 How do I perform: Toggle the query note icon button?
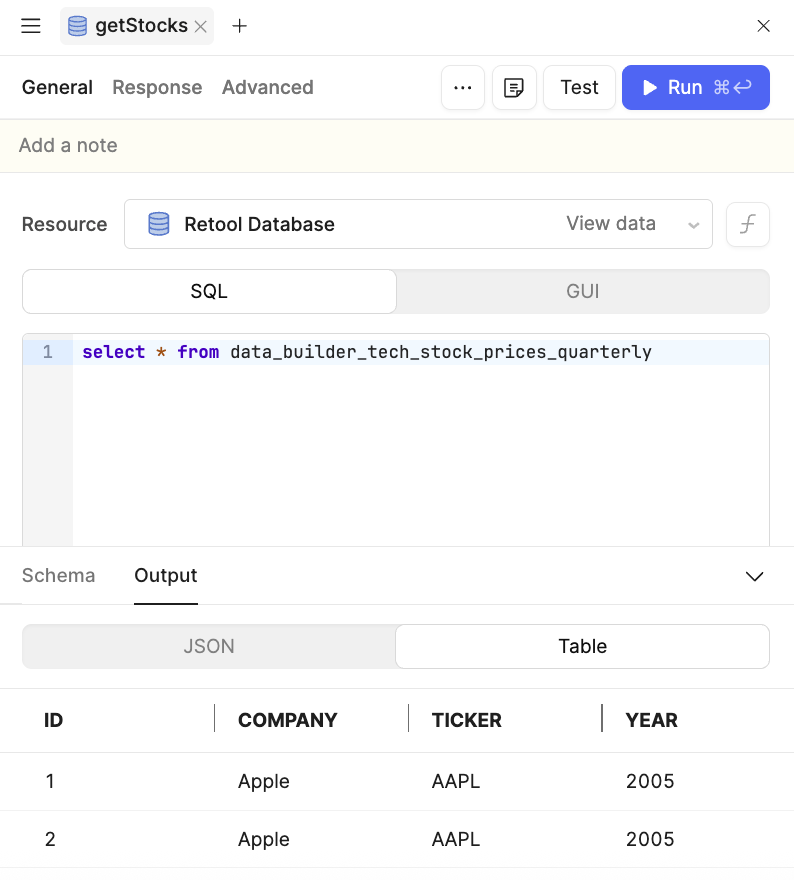coord(514,88)
